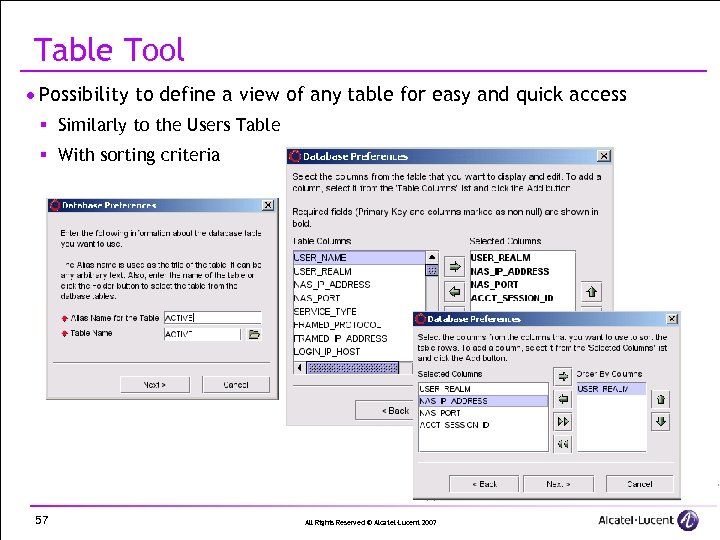
Task: Click the Table Columns scroll up arrow
Action: coord(432,257)
